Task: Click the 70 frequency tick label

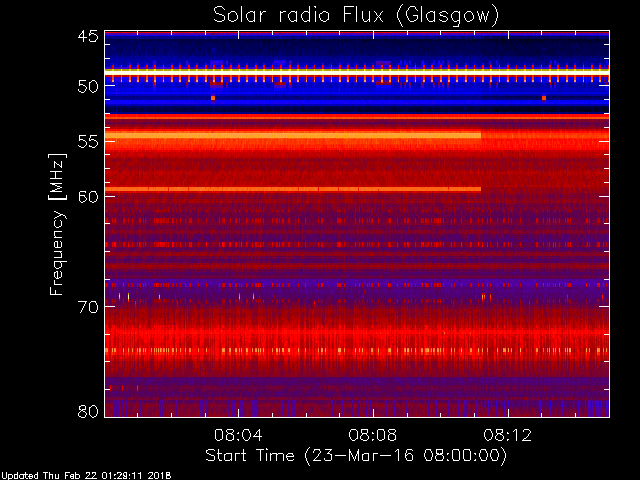Action: [x=88, y=307]
